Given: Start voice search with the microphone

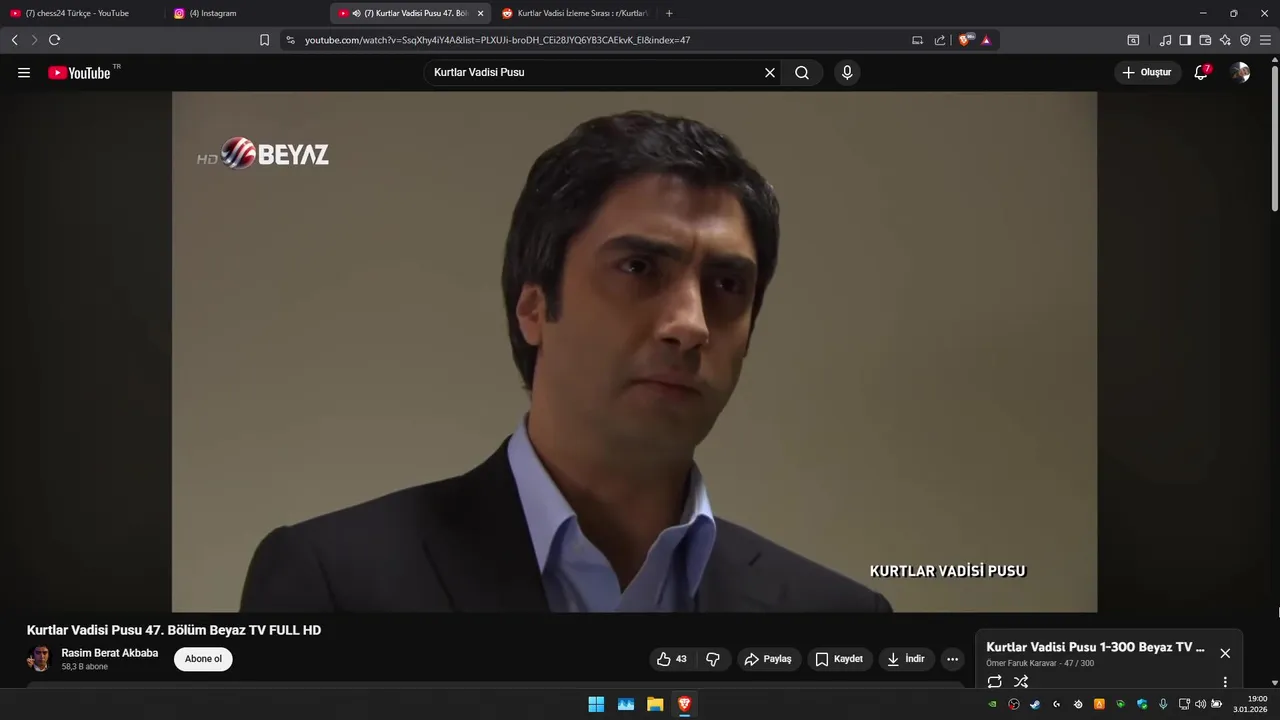Looking at the screenshot, I should point(847,73).
